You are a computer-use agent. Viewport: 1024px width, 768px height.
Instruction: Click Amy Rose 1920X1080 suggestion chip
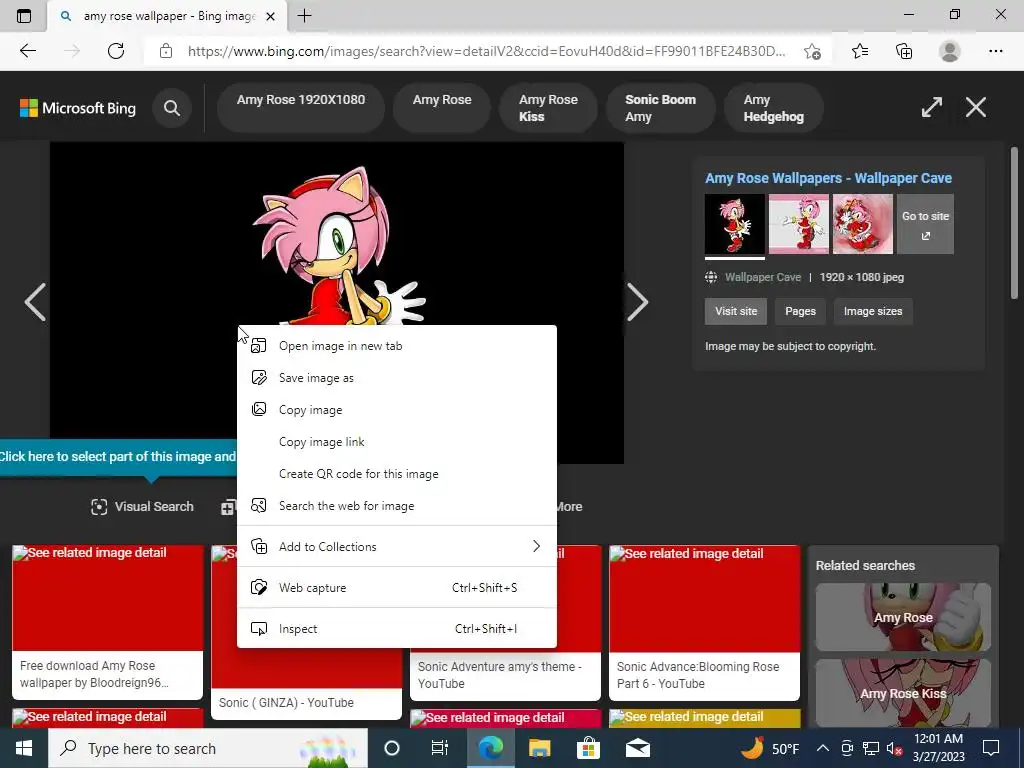pos(301,108)
